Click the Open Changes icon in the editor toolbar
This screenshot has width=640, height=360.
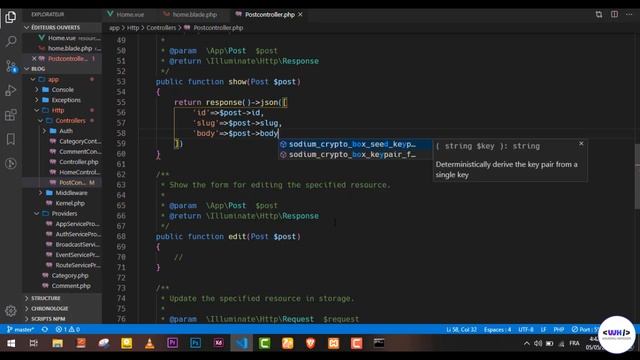click(x=599, y=14)
